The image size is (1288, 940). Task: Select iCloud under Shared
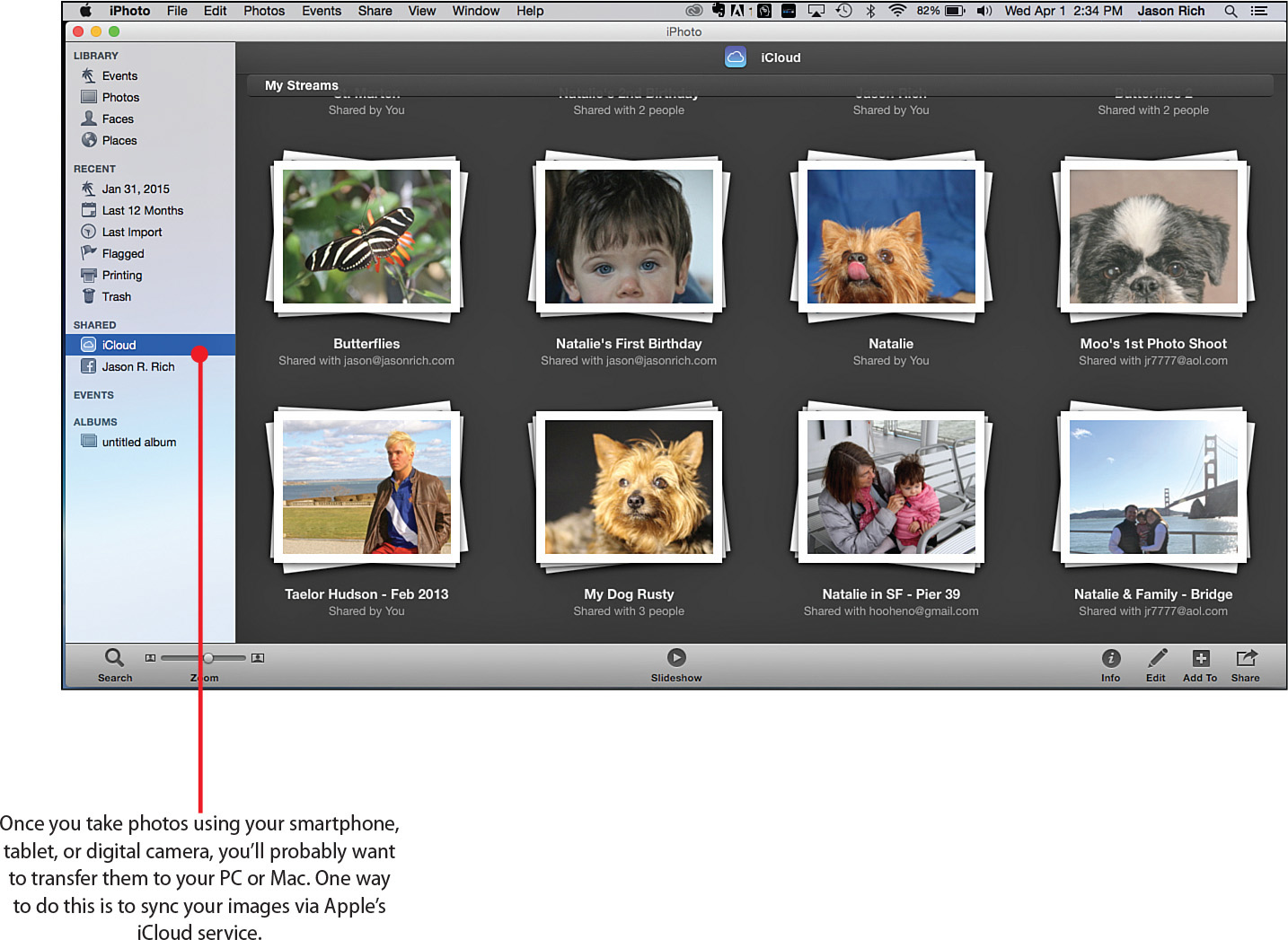[150, 345]
